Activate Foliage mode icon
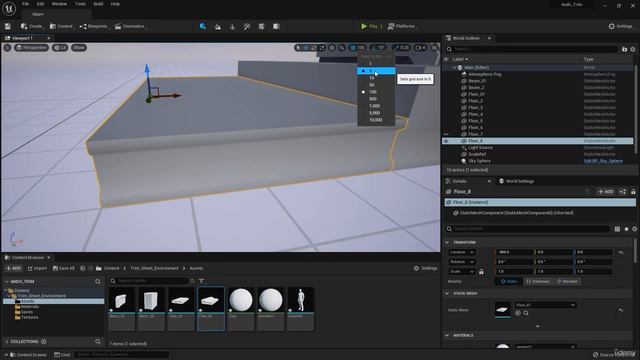 [232, 27]
